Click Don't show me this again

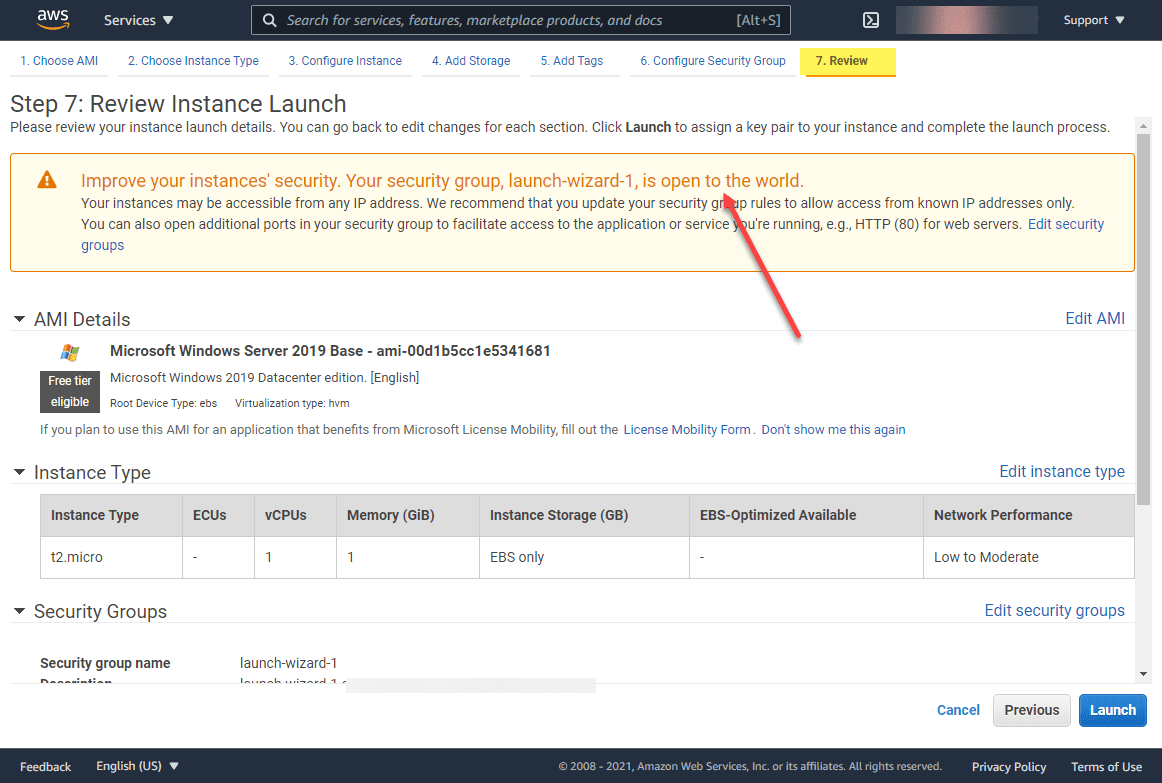point(833,430)
